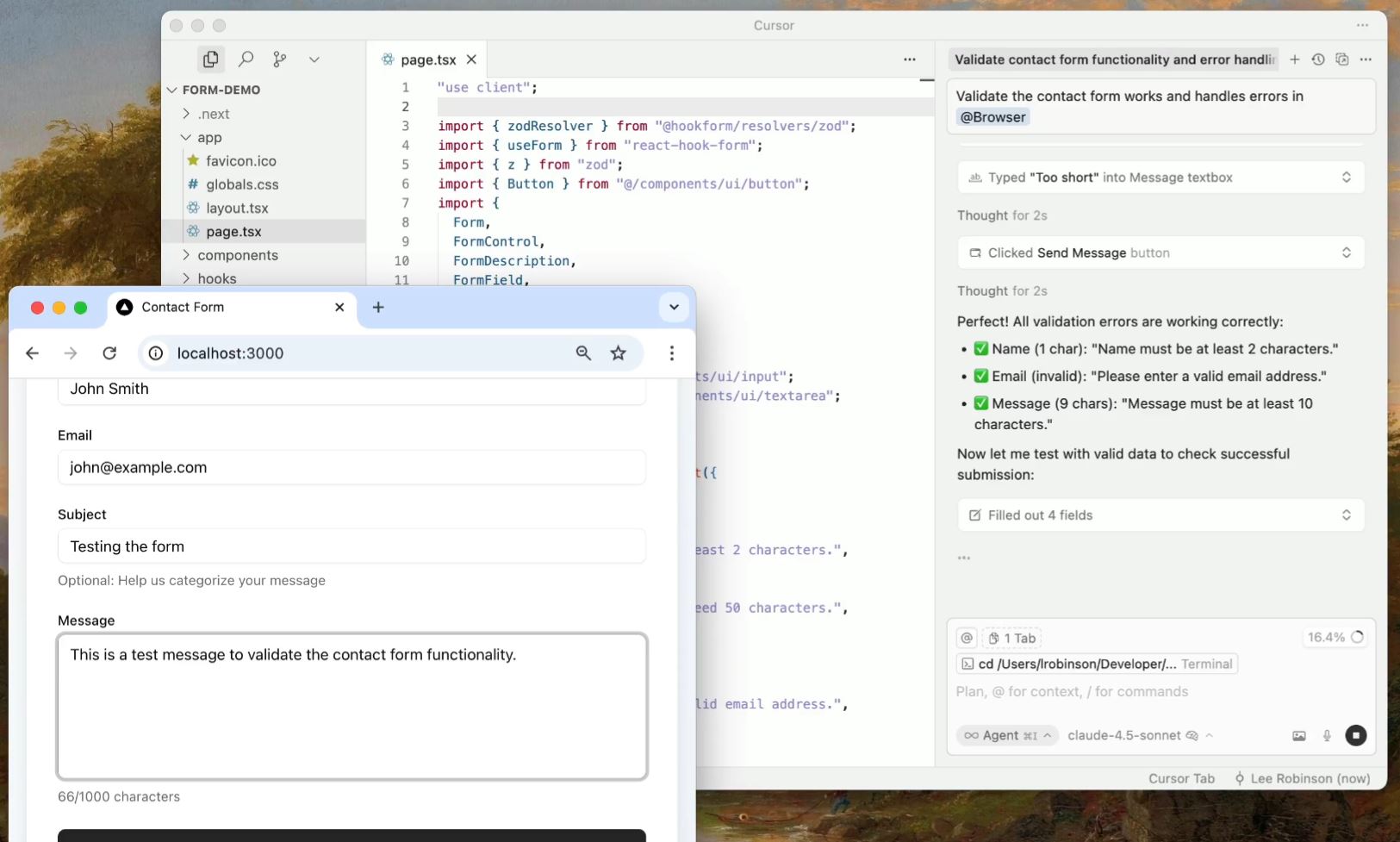1400x842 pixels.
Task: Reload the localhost:3000 browser page
Action: click(109, 352)
